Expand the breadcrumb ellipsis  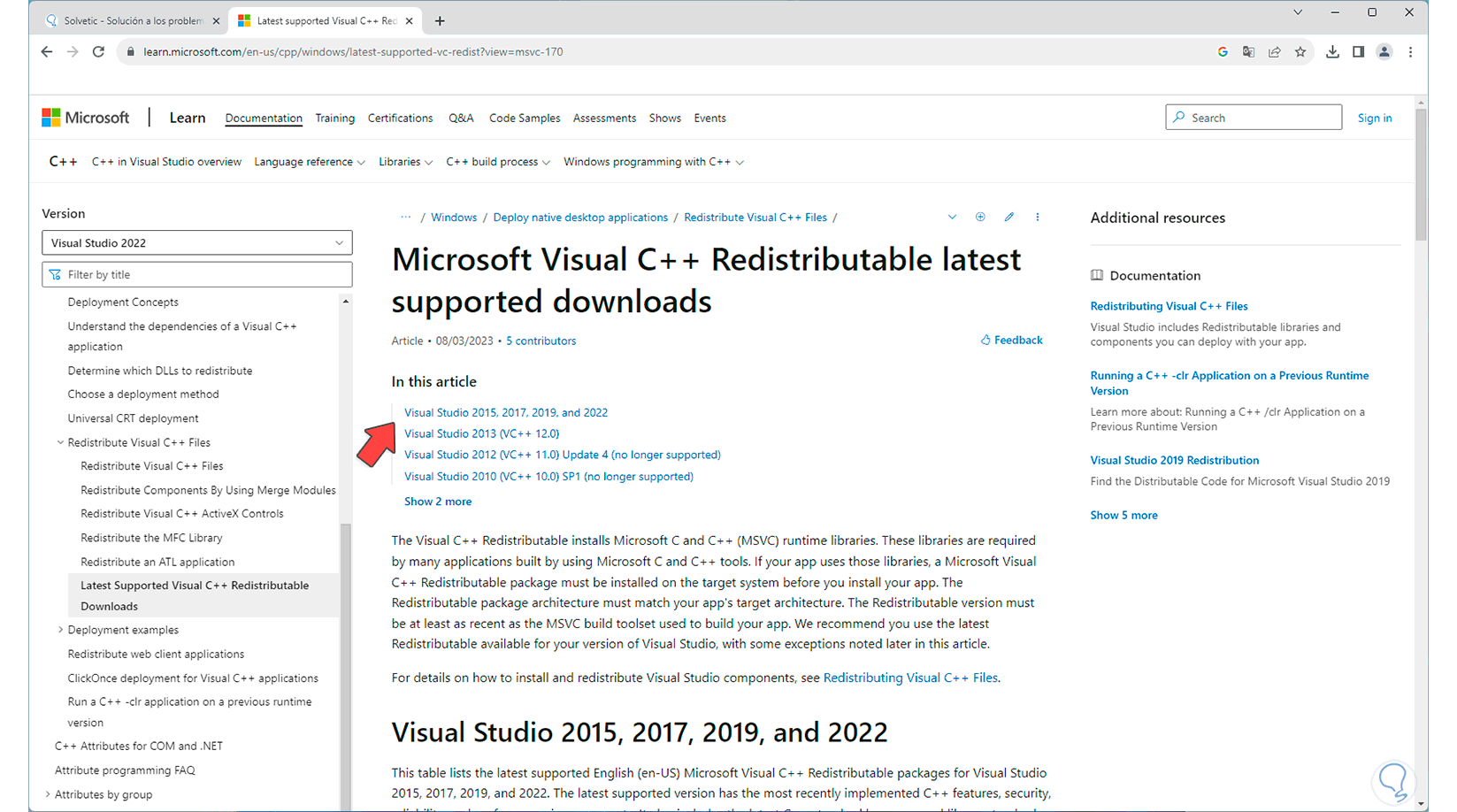tap(405, 217)
